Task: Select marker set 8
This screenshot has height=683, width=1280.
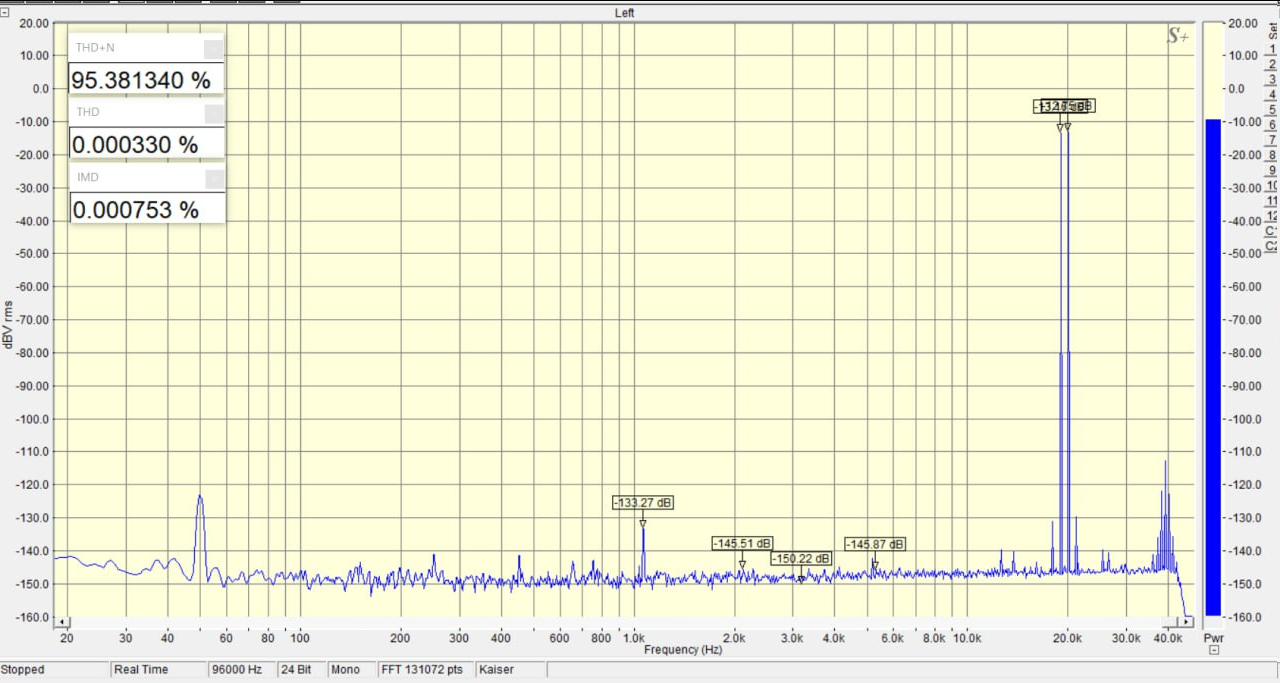Action: coord(1272,155)
